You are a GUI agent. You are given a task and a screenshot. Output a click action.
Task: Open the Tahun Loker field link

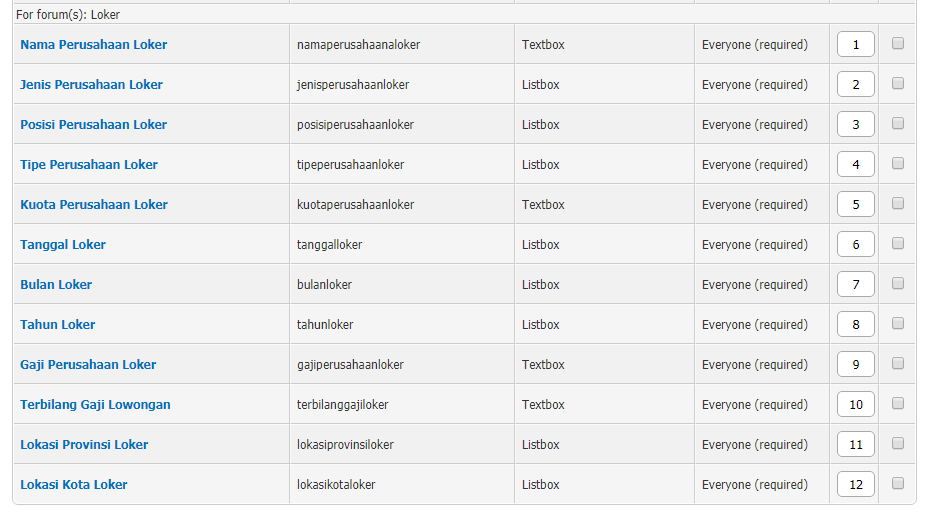57,325
